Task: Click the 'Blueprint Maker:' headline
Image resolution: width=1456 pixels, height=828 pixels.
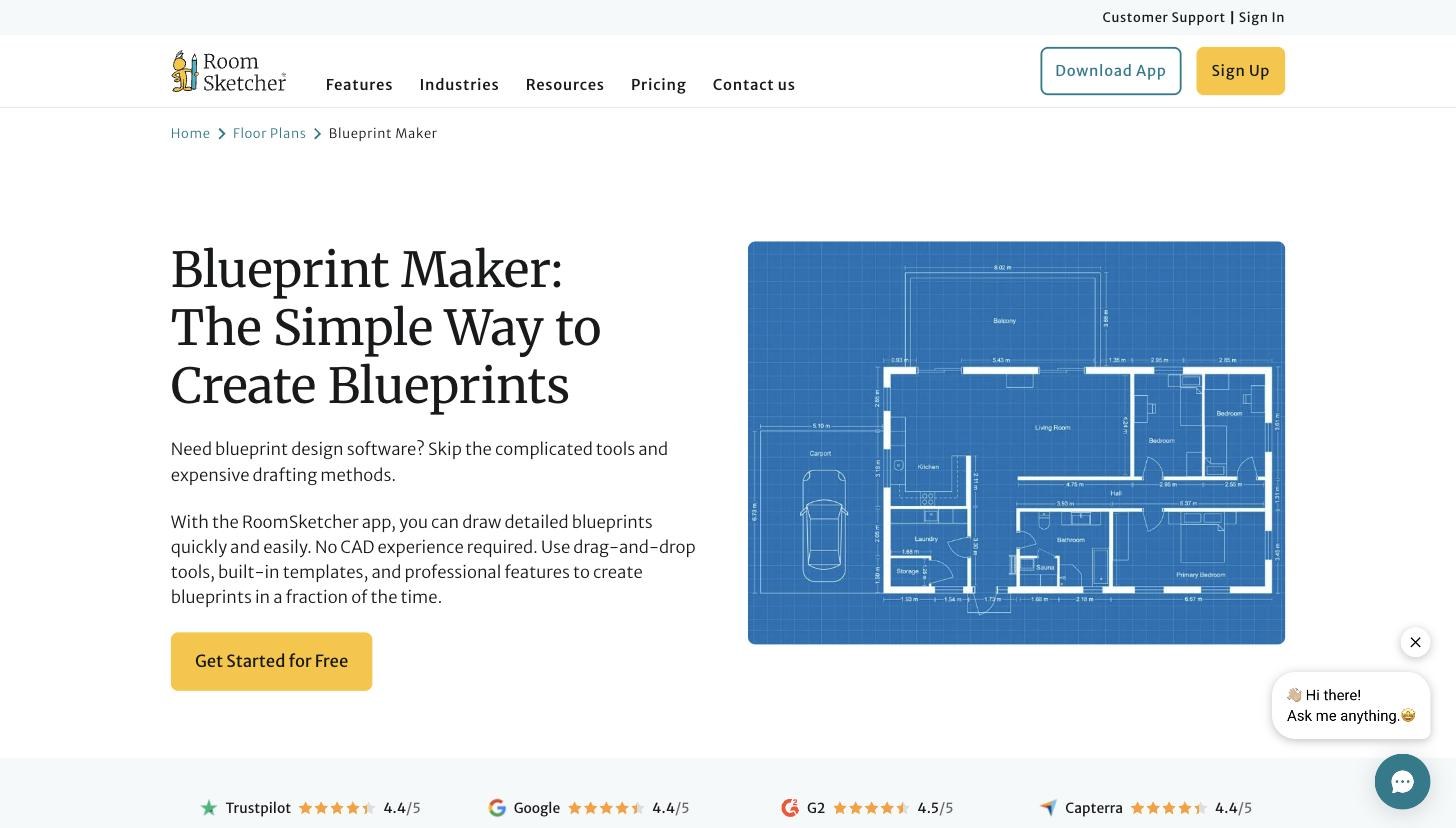Action: coord(367,270)
